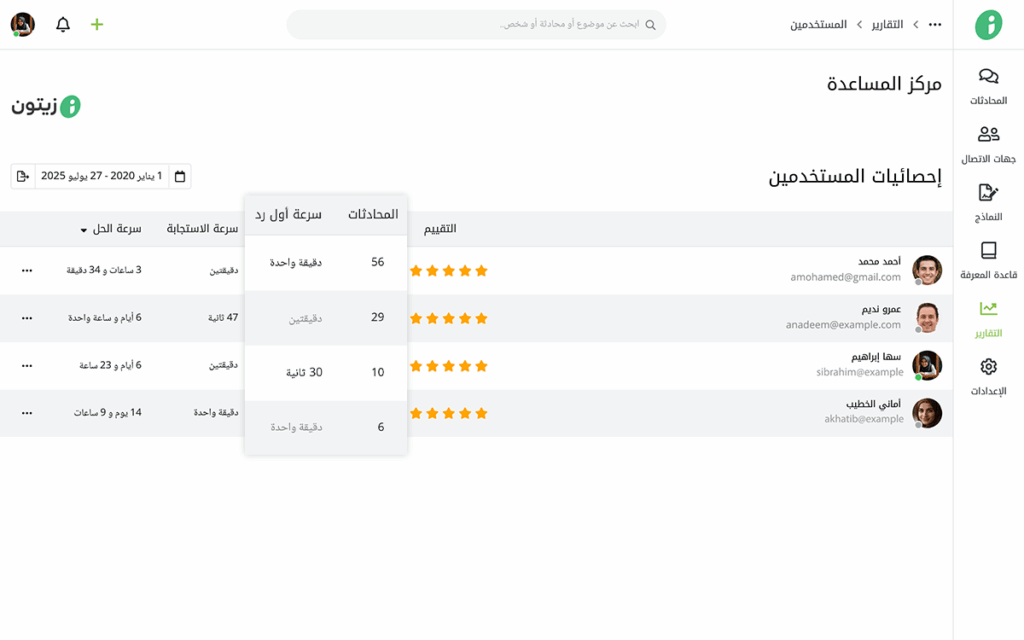Open the date range 1 يناير 2020 - 27 يوليو 2025
This screenshot has width=1024, height=640.
[101, 176]
